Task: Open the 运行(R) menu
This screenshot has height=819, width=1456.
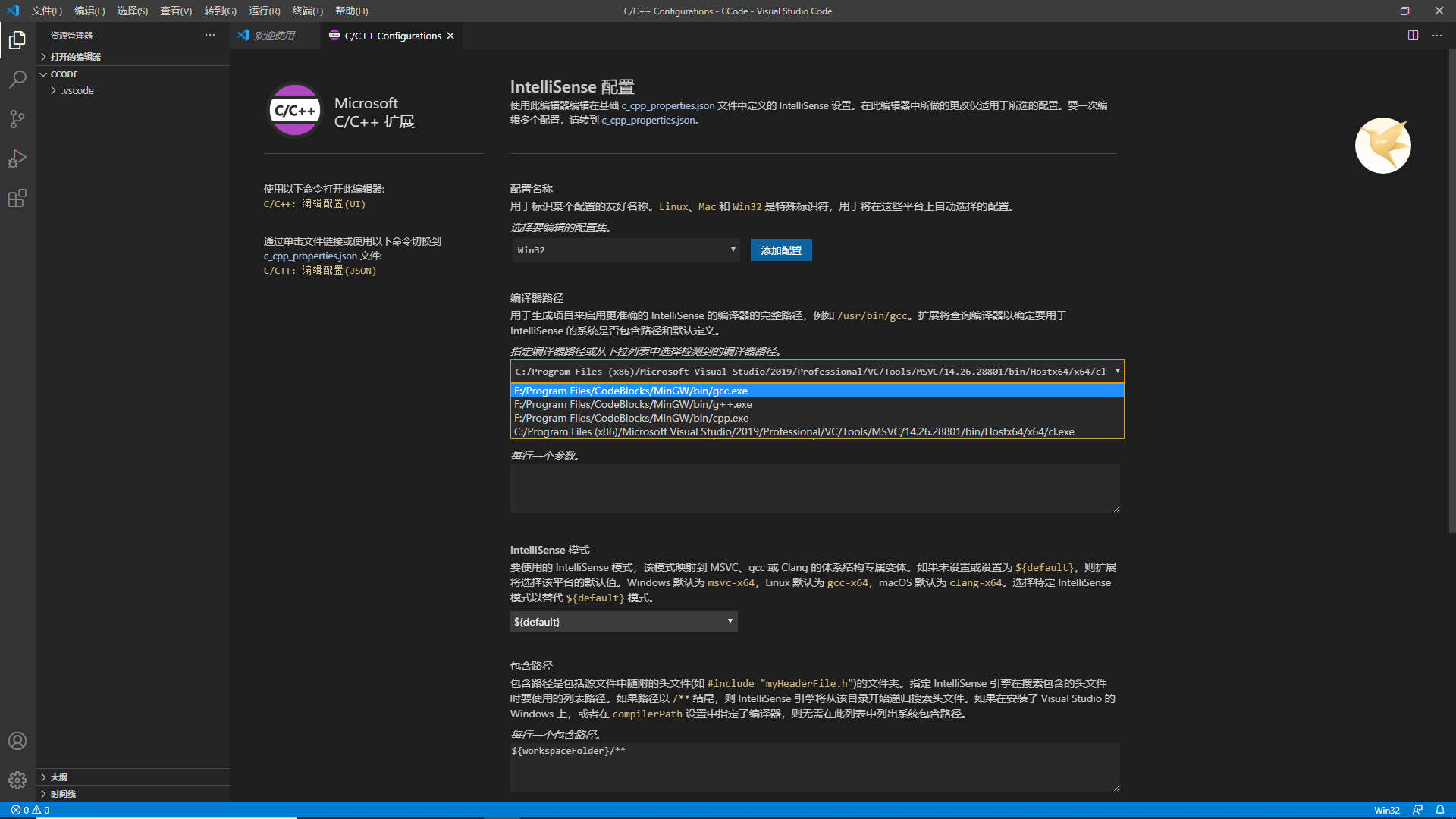Action: [x=264, y=11]
